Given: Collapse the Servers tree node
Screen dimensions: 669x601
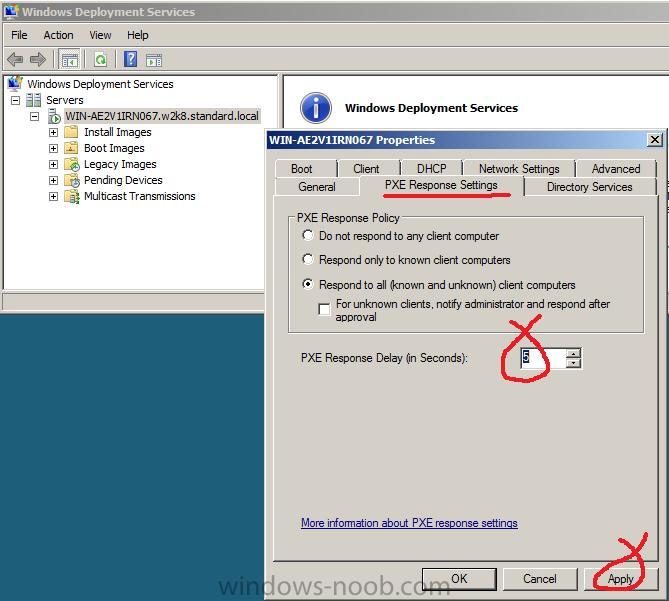Looking at the screenshot, I should (x=15, y=100).
